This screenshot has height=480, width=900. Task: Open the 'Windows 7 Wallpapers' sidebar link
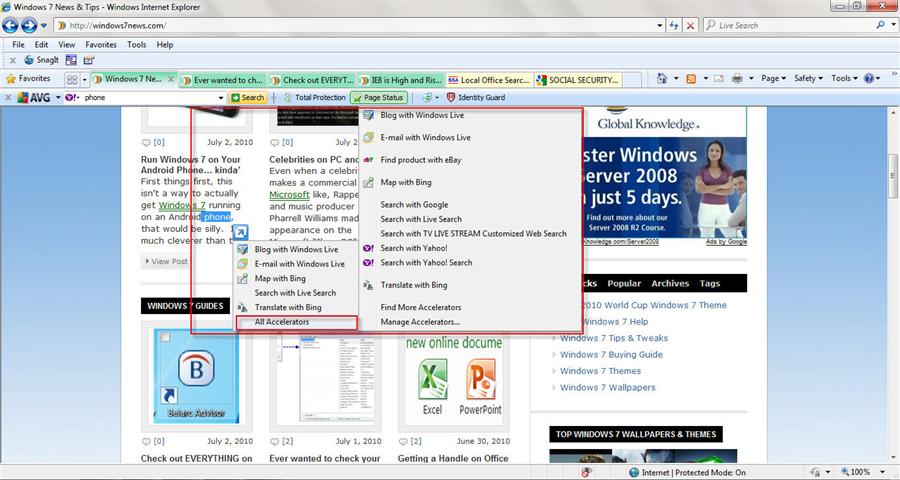pos(607,388)
